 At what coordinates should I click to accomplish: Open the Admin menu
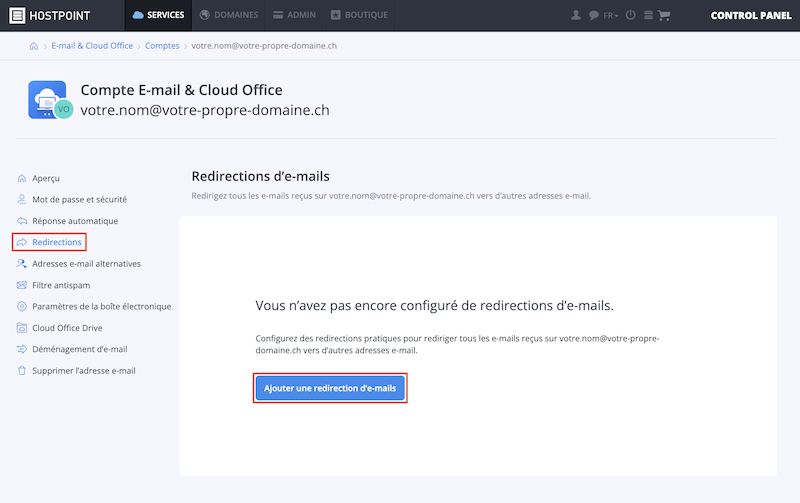[294, 15]
